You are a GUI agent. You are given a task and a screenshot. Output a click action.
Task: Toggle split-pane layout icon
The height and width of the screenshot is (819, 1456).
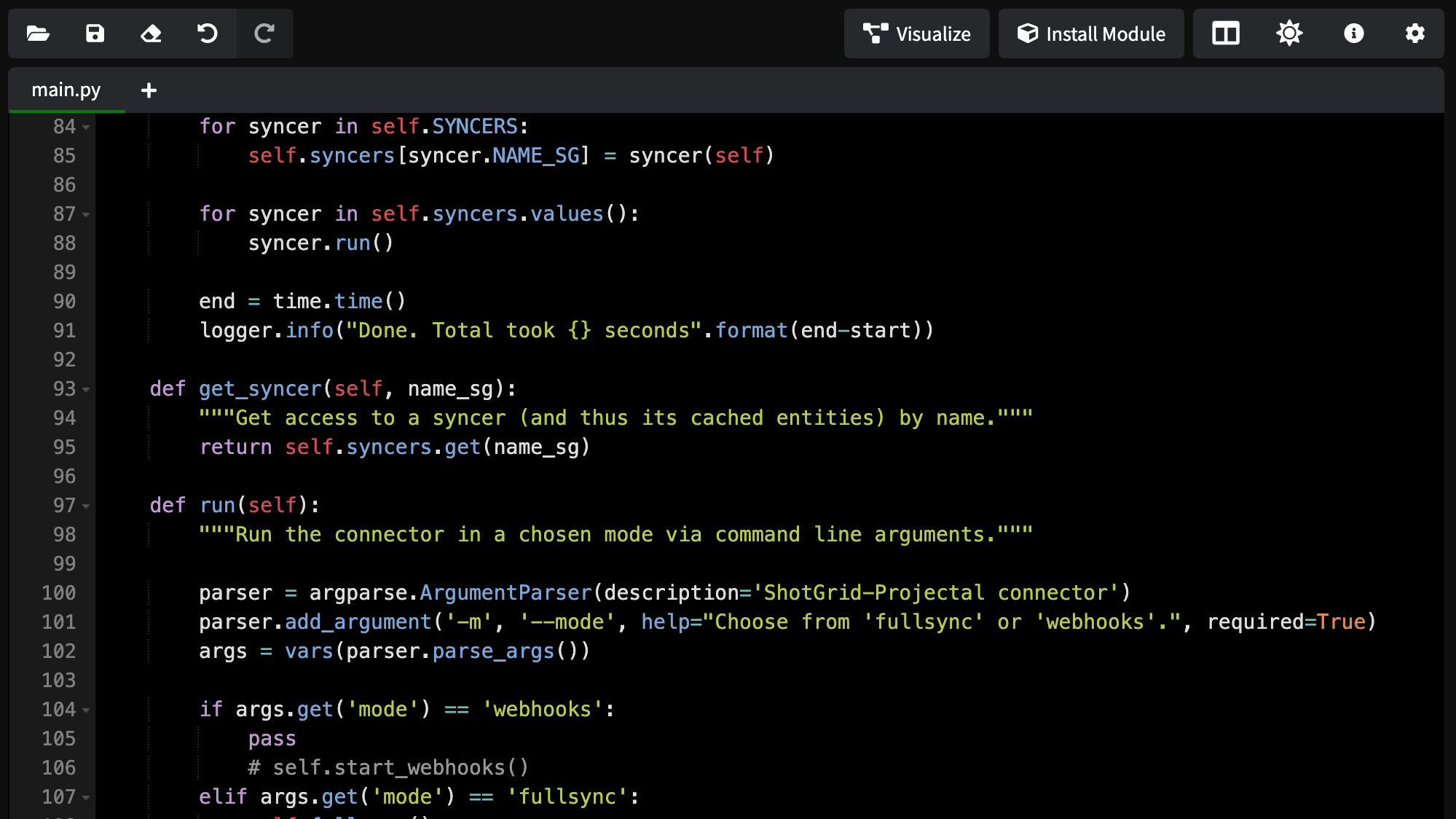[x=1226, y=34]
